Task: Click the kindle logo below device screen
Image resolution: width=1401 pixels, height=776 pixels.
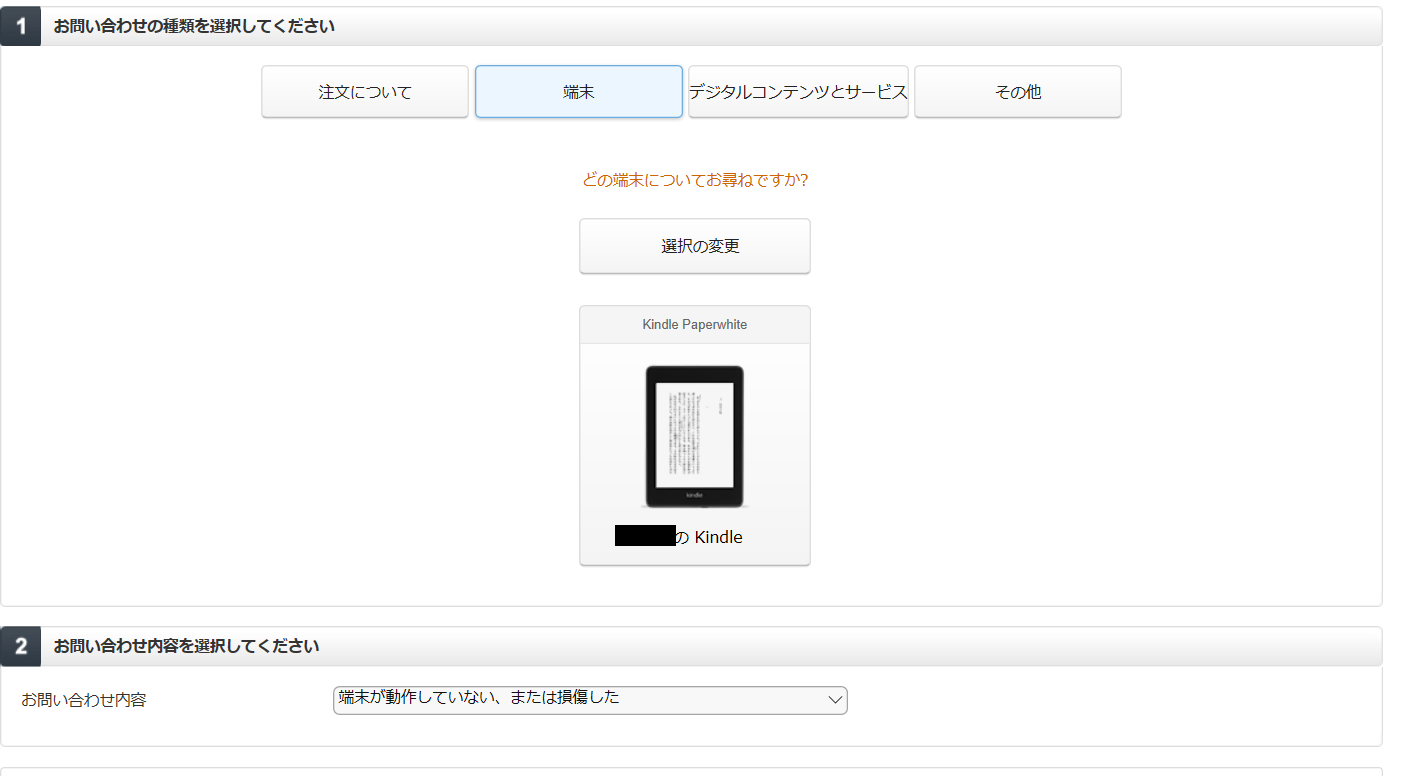Action: pos(694,496)
